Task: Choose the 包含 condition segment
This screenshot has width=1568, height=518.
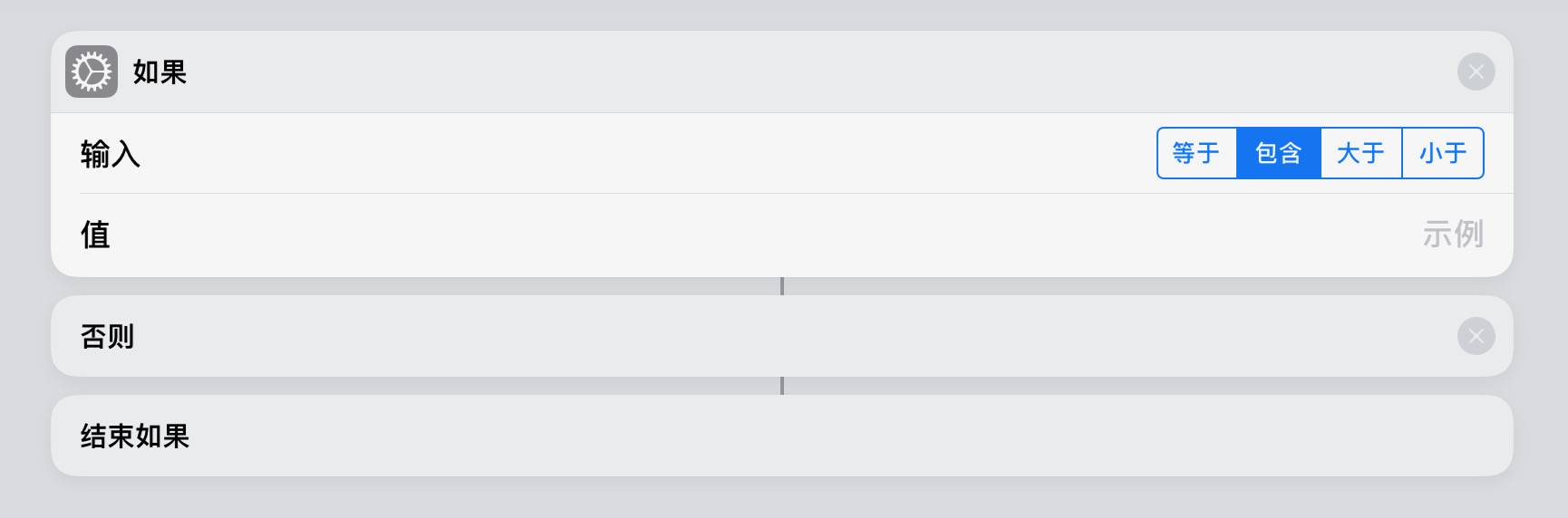Action: pyautogui.click(x=1279, y=153)
